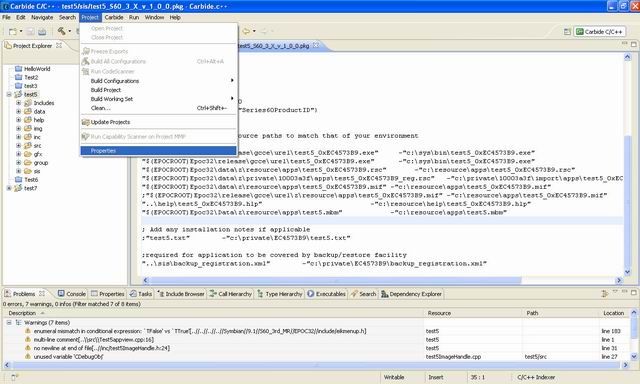Choose Properties in the Project menu
Viewport: 640px width, 384px height.
pyautogui.click(x=158, y=151)
